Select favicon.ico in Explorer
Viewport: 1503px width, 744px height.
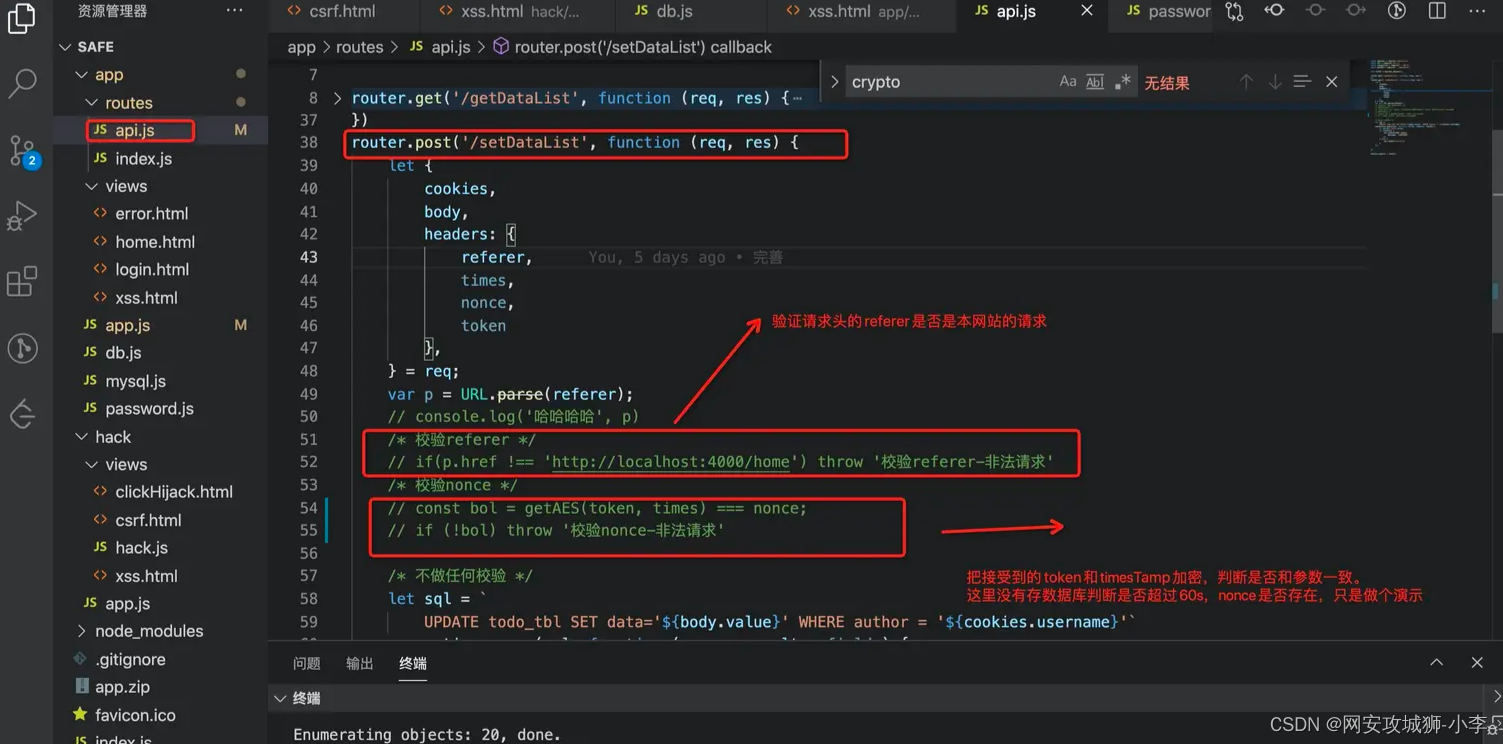[135, 715]
